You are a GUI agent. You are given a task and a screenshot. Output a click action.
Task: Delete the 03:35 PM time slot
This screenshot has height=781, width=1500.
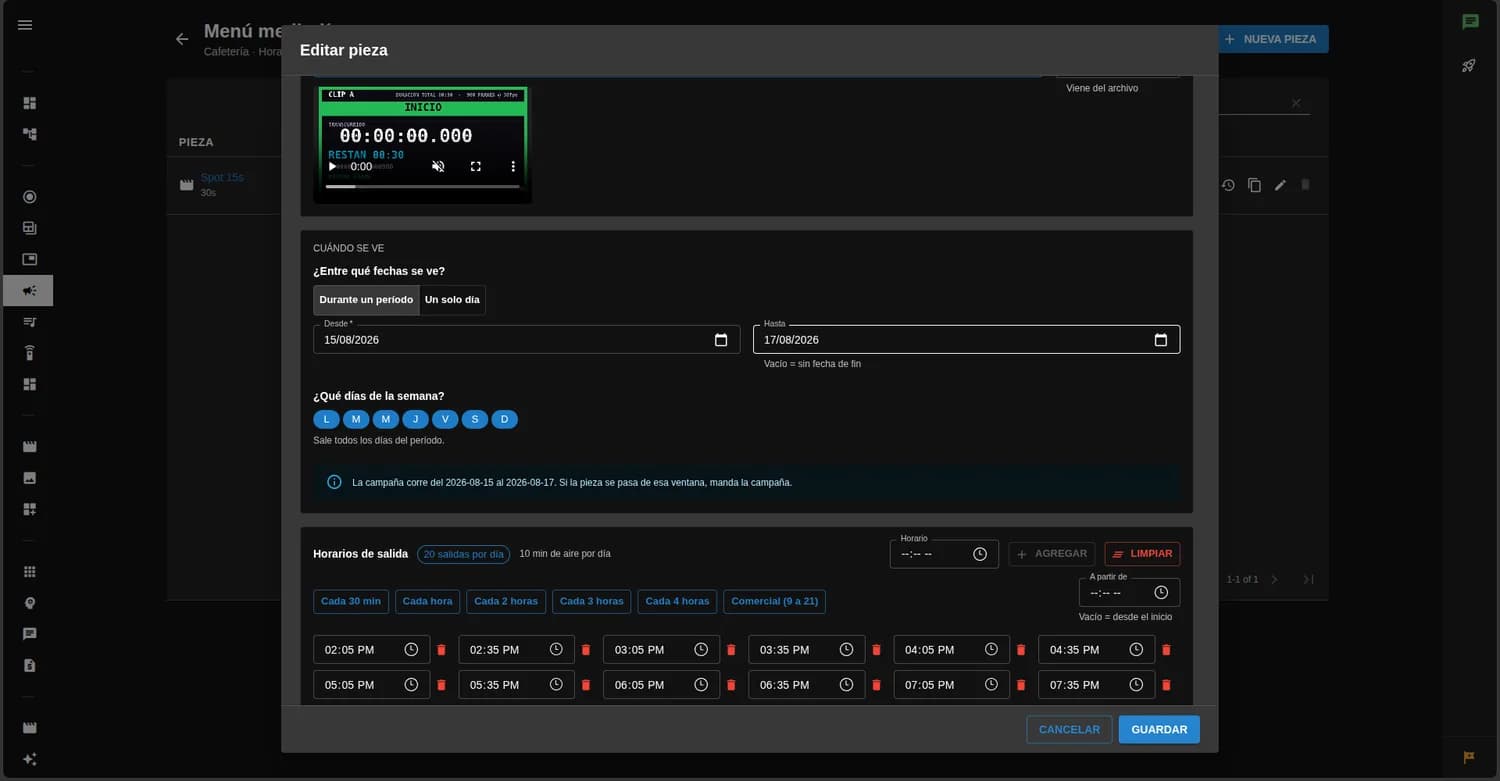[876, 650]
